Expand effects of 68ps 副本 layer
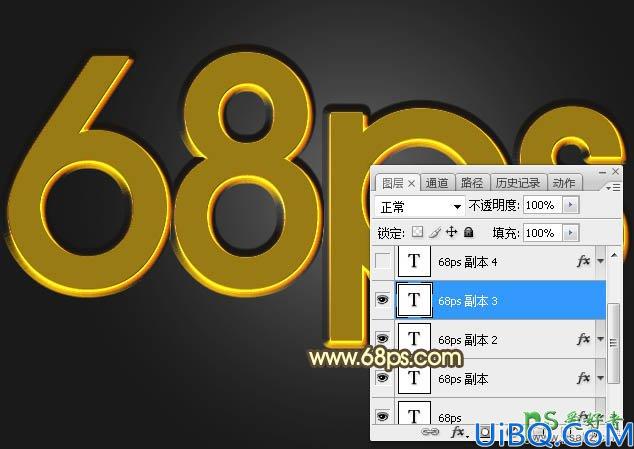The height and width of the screenshot is (449, 634). [600, 378]
